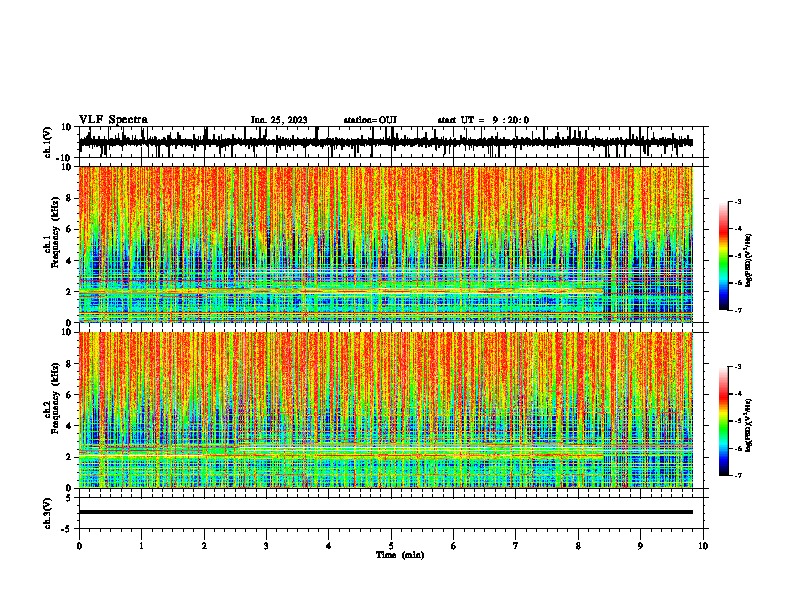The image size is (792, 612).
Task: Click the "-3" value atop ch.1 color bar
Action: pos(737,201)
